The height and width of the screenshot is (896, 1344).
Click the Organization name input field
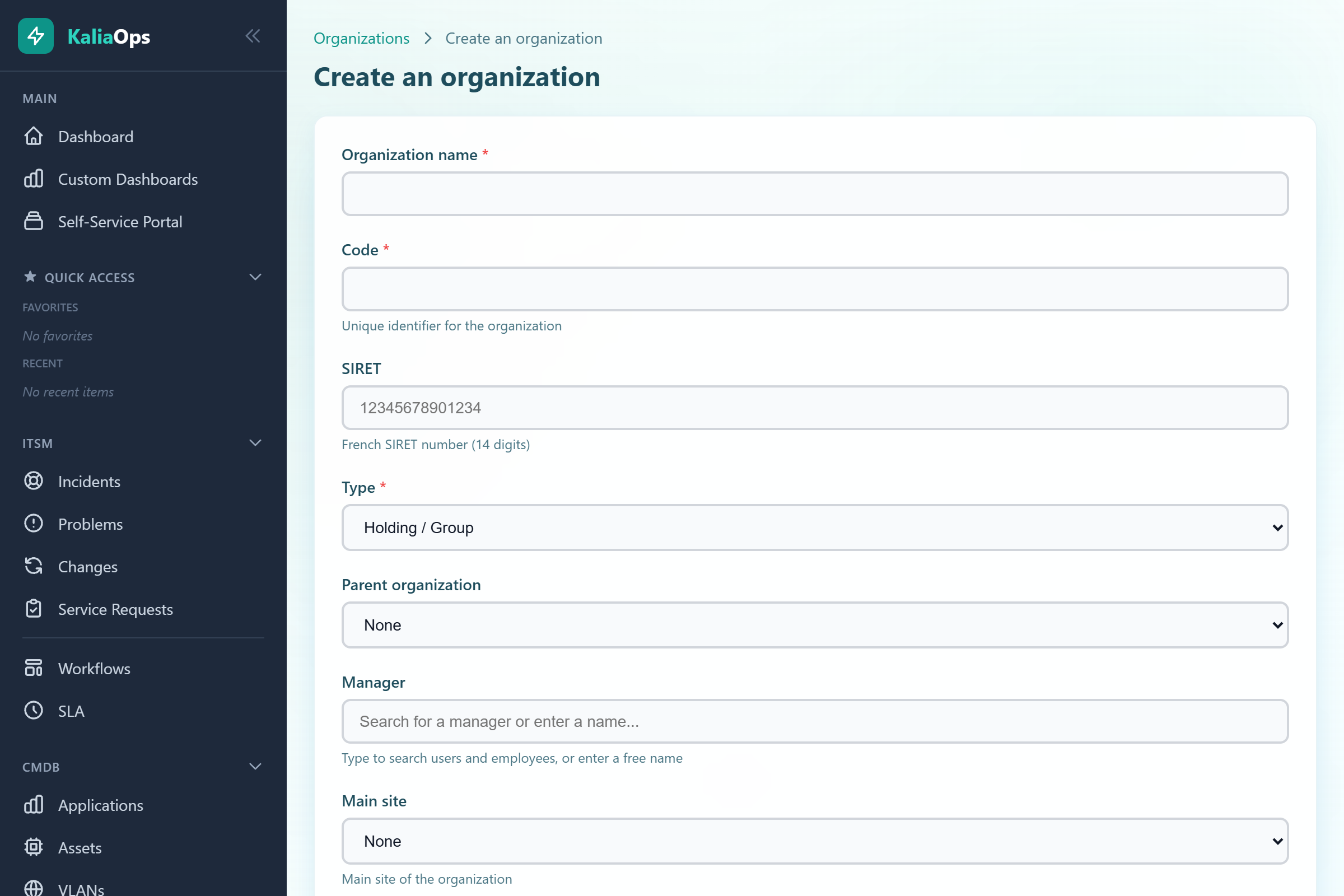point(814,194)
